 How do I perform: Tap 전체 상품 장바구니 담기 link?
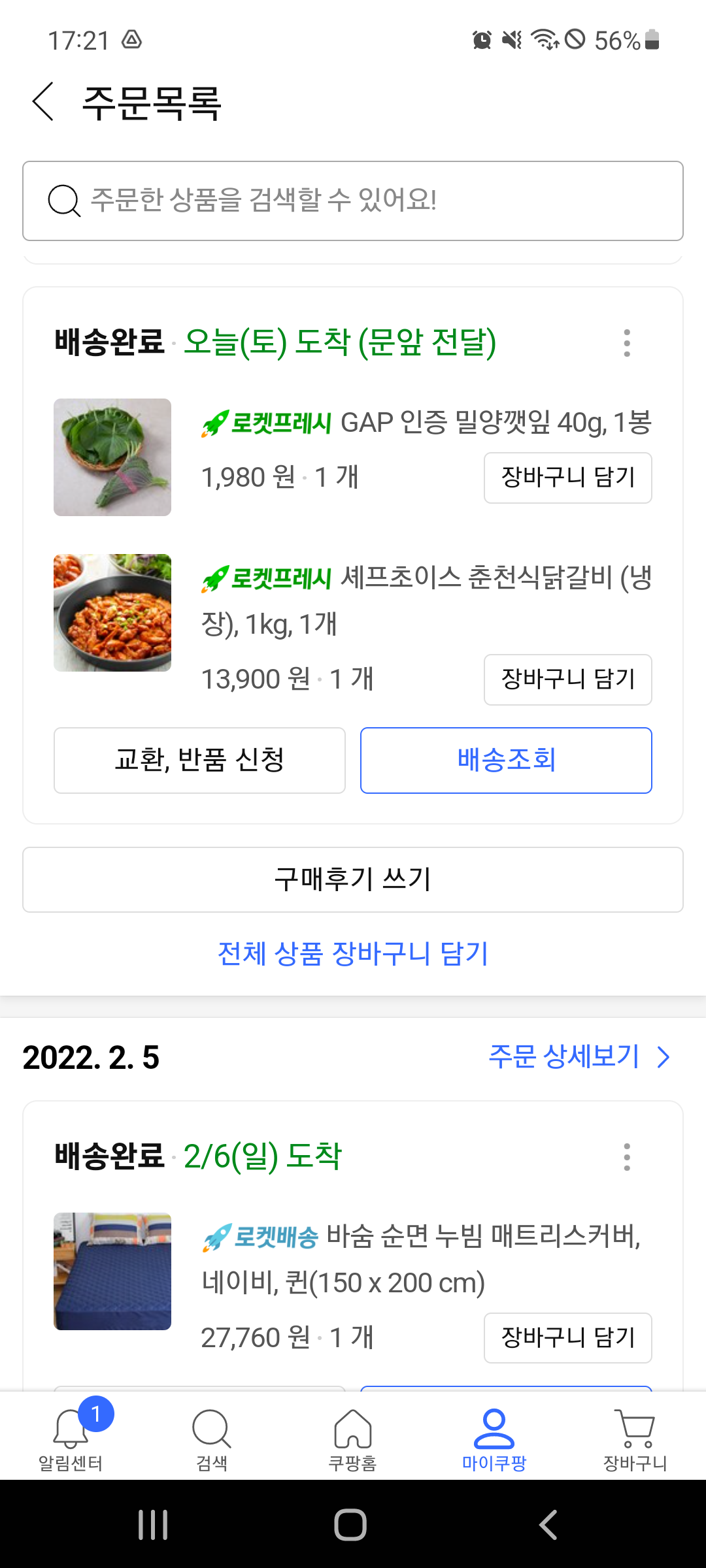tap(353, 954)
